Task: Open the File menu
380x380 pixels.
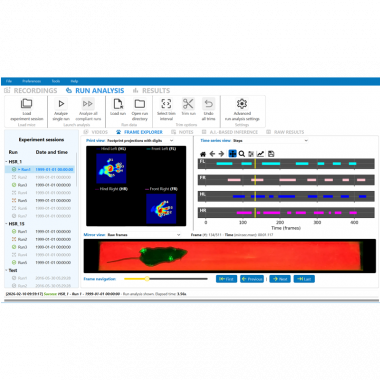Action: pos(9,81)
